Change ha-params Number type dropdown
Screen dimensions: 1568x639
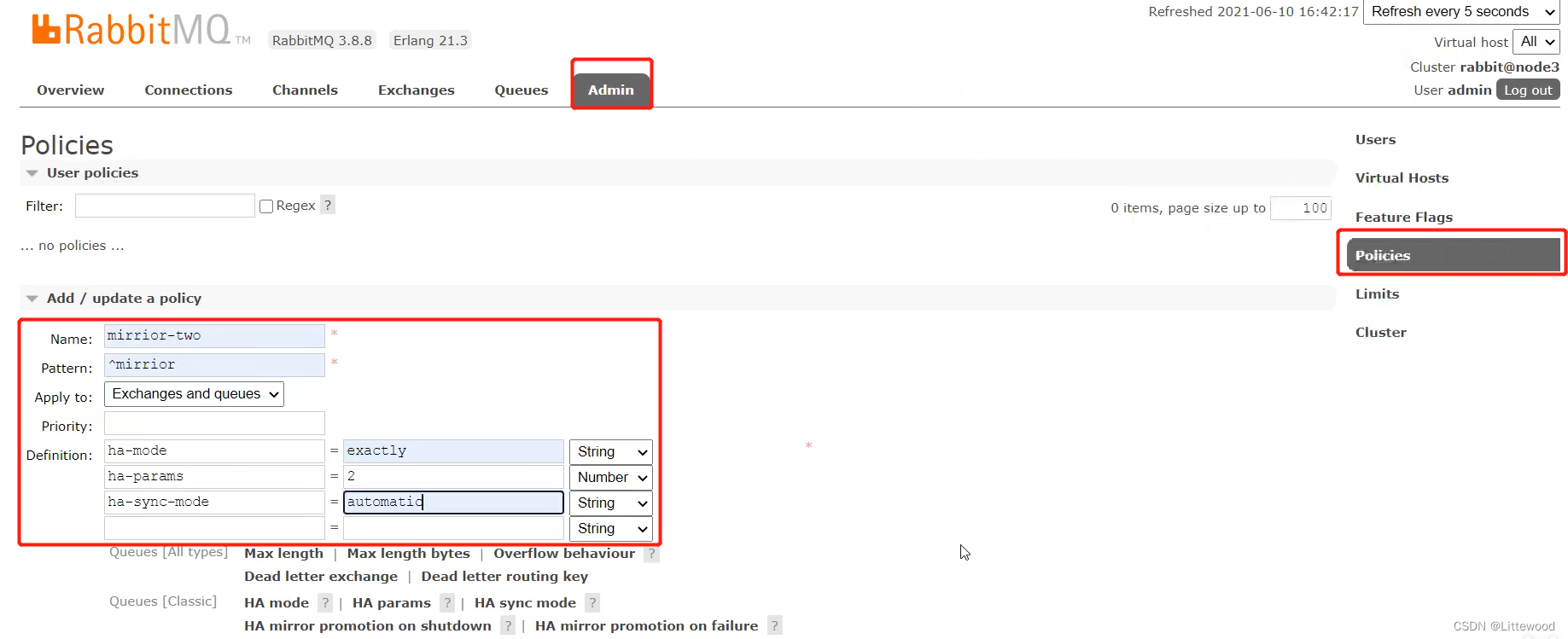[x=611, y=478]
